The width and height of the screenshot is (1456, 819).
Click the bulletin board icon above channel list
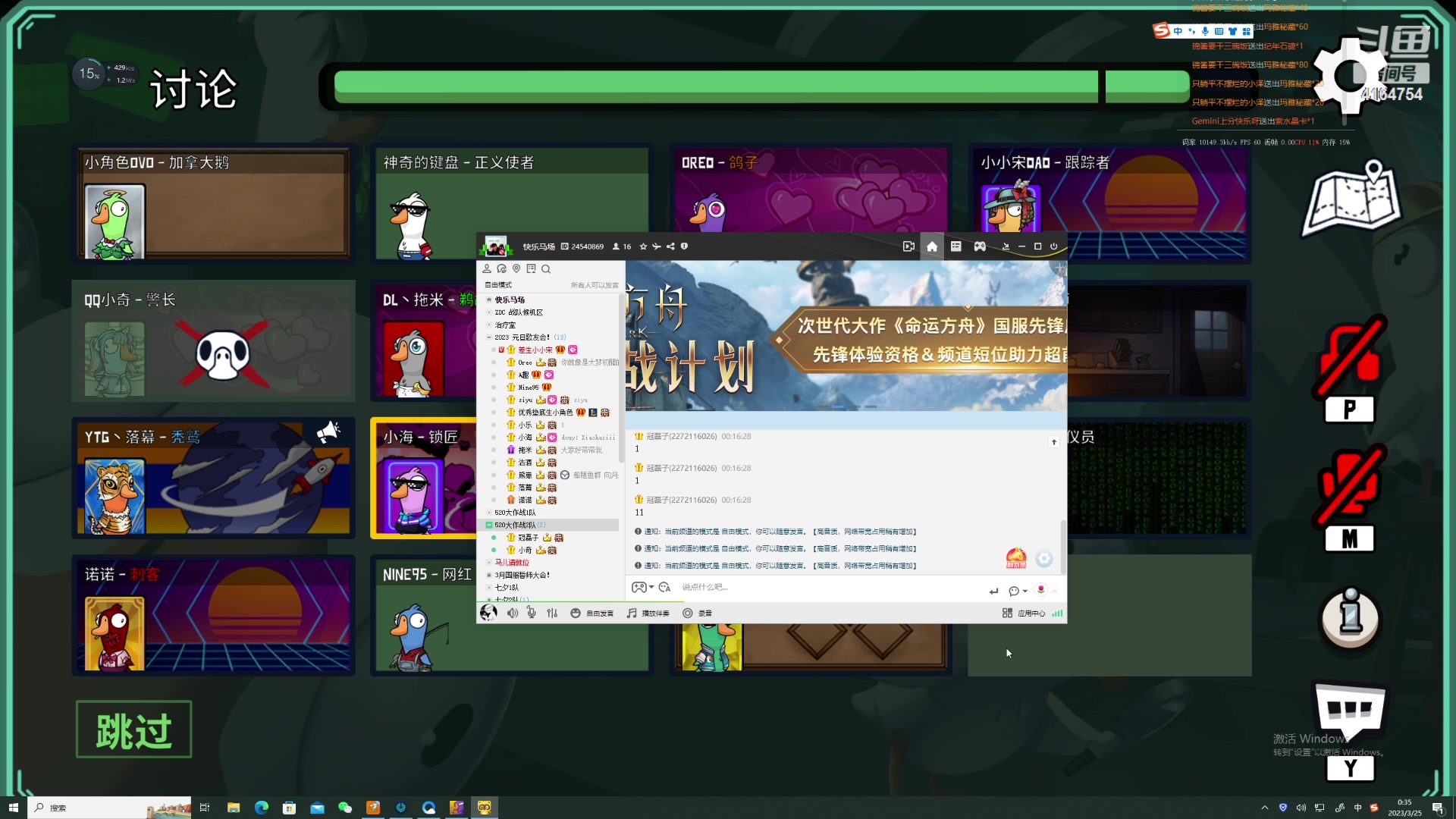tap(531, 269)
